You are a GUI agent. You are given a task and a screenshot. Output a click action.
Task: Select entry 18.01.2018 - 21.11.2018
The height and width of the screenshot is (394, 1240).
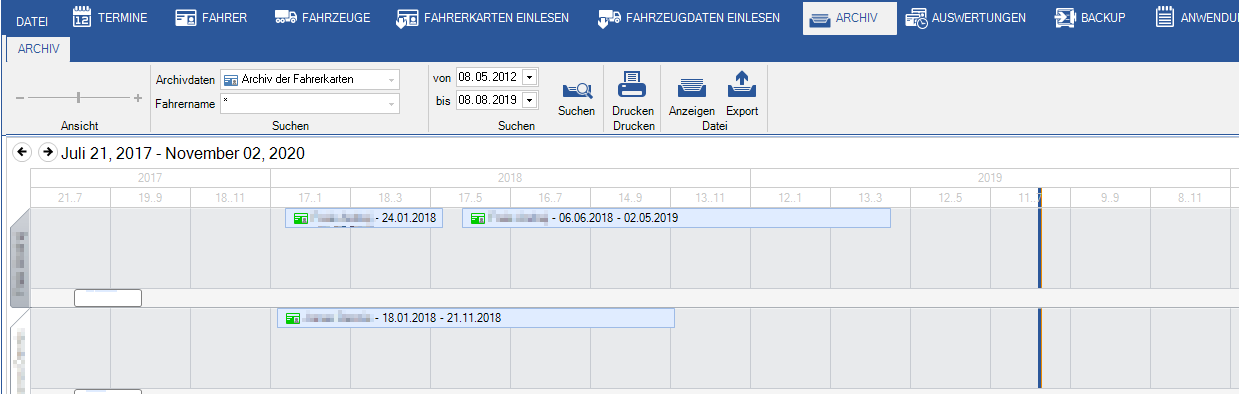[x=476, y=318]
